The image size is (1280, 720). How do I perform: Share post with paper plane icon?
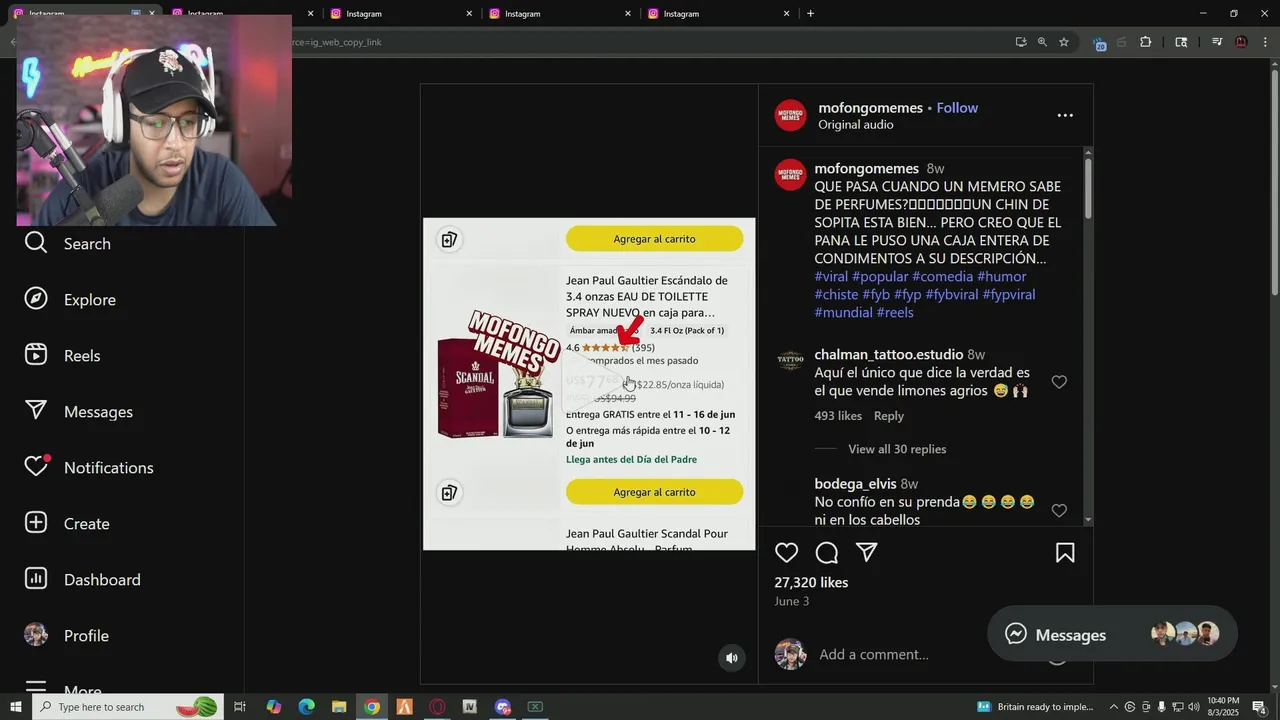tap(867, 552)
